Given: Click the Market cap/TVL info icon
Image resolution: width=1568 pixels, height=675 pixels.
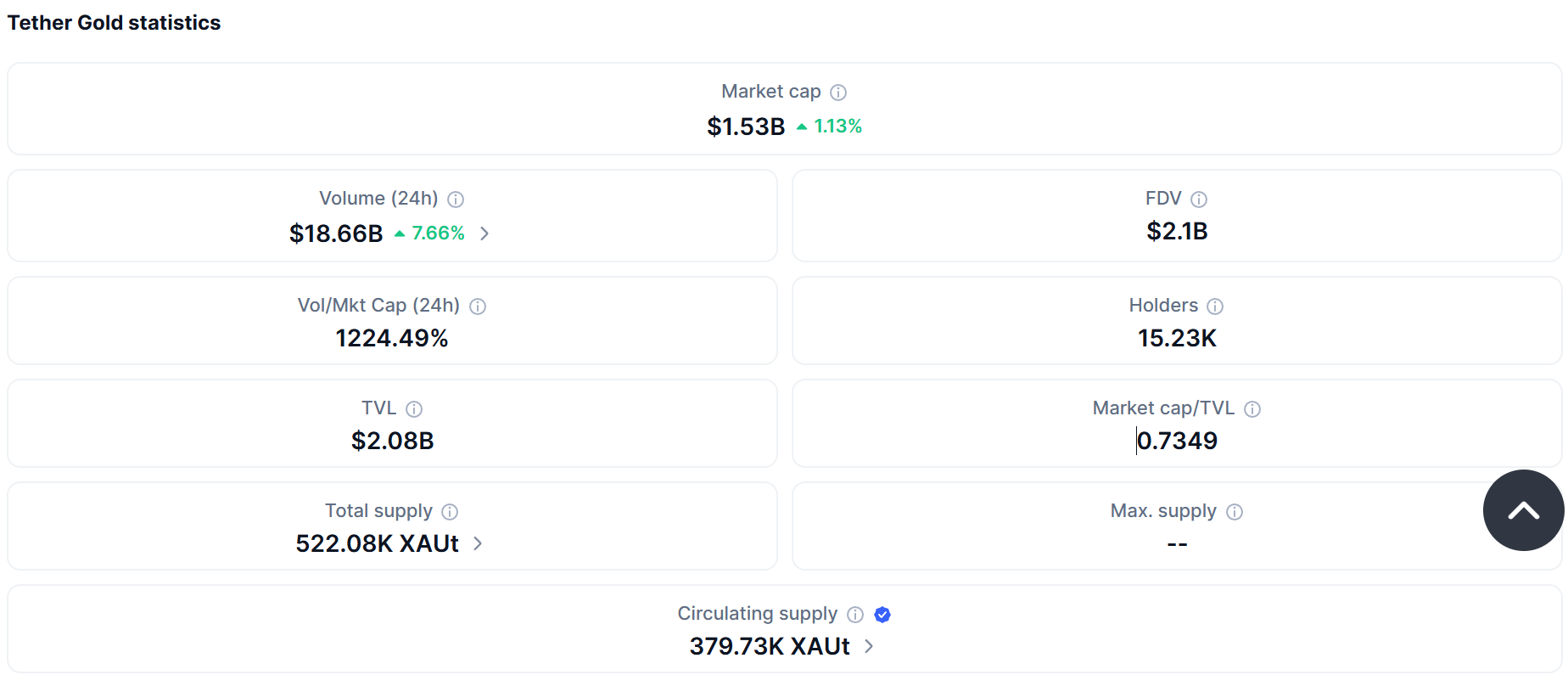Looking at the screenshot, I should click(x=1252, y=409).
